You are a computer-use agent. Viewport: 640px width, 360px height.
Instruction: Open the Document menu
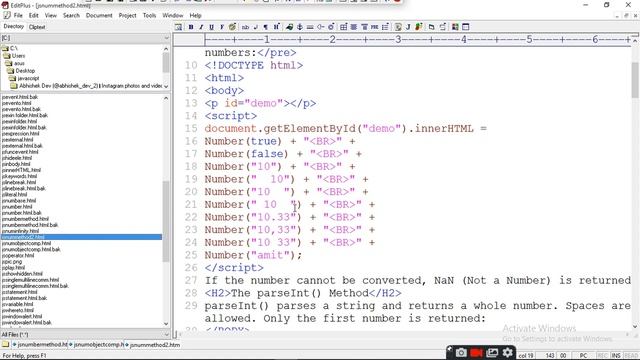pos(99,15)
